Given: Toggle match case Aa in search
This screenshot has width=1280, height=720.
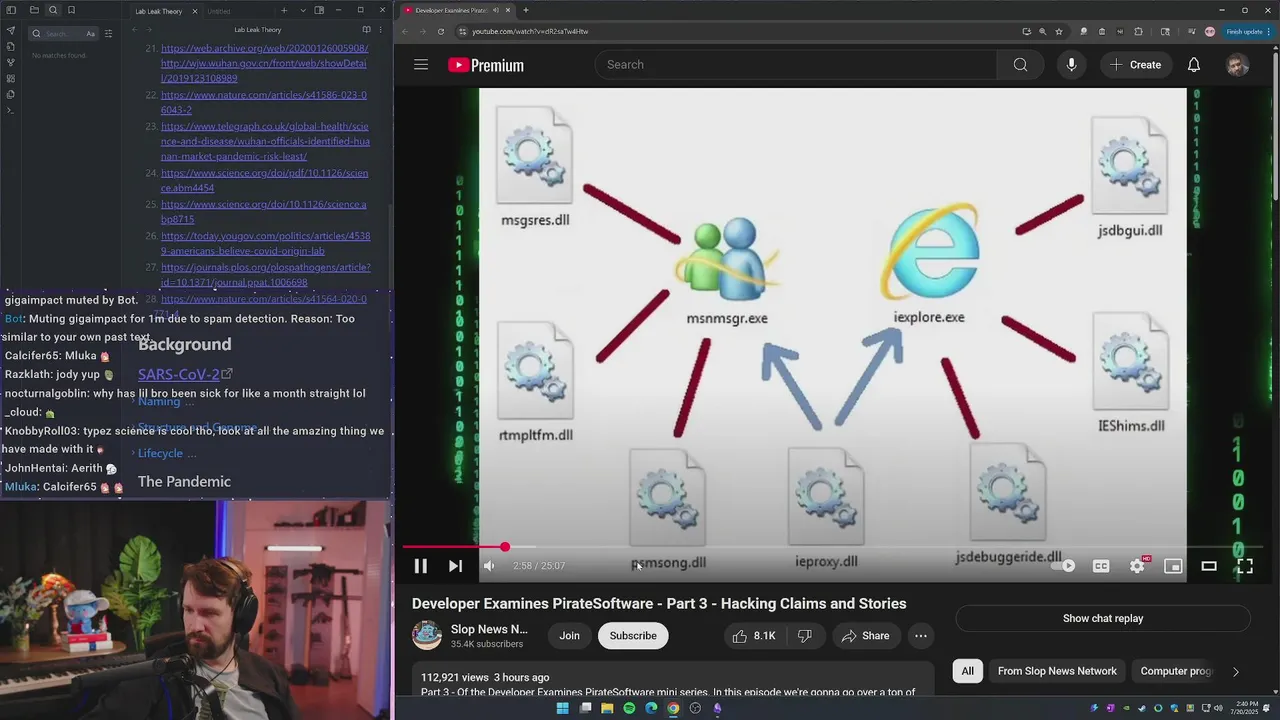Looking at the screenshot, I should (90, 33).
